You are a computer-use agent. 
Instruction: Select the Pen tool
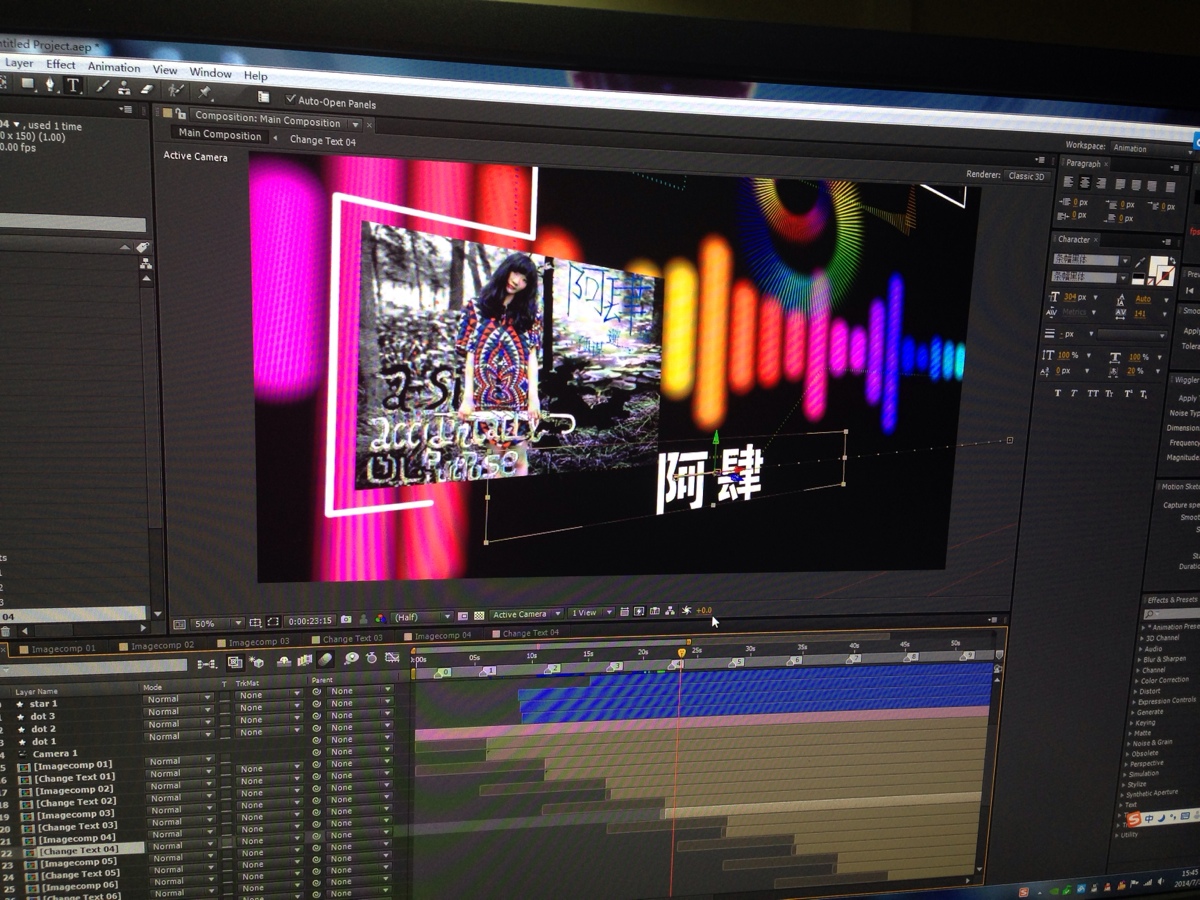click(50, 84)
